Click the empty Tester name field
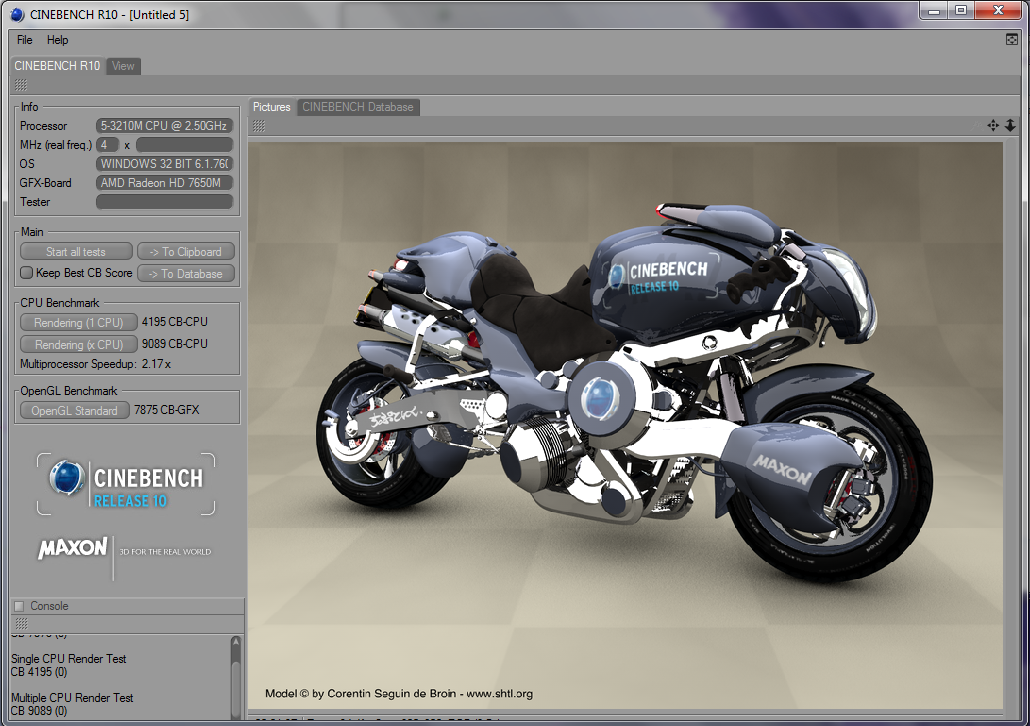This screenshot has height=726, width=1030. click(x=164, y=202)
